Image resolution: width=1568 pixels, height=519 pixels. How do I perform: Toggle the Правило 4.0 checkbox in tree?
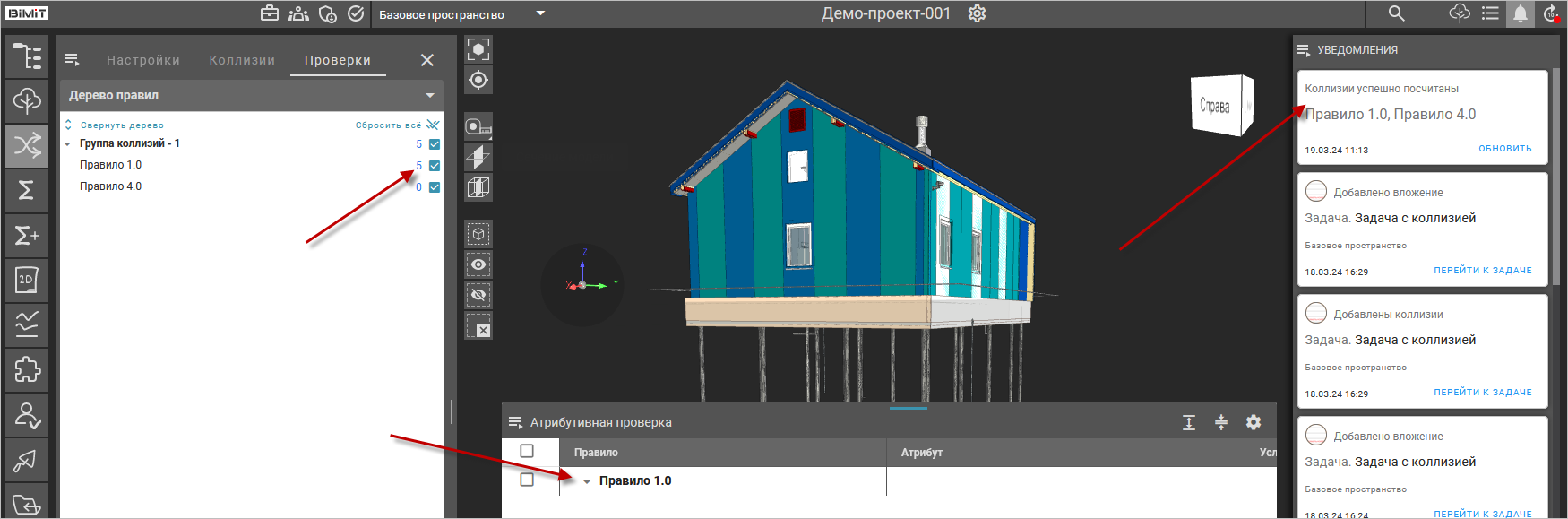[435, 187]
